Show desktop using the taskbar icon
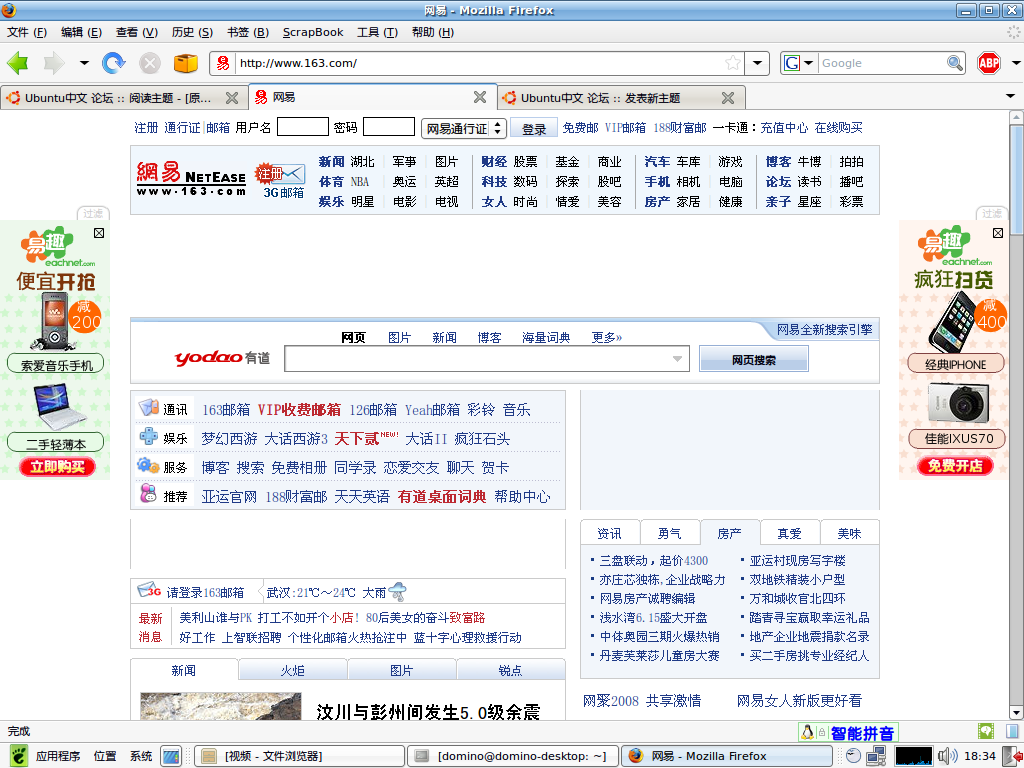 click(x=171, y=756)
